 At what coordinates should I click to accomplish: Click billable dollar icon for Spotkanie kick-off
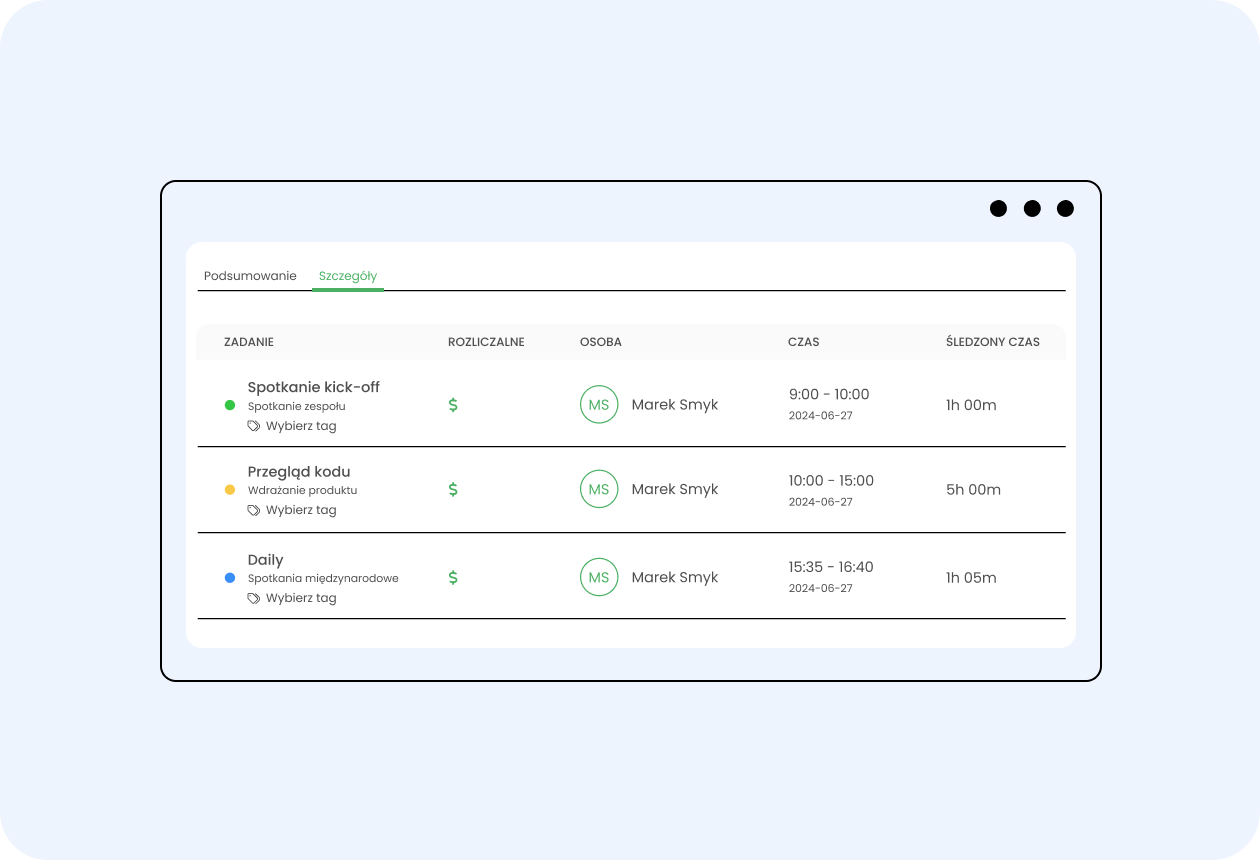[x=453, y=405]
